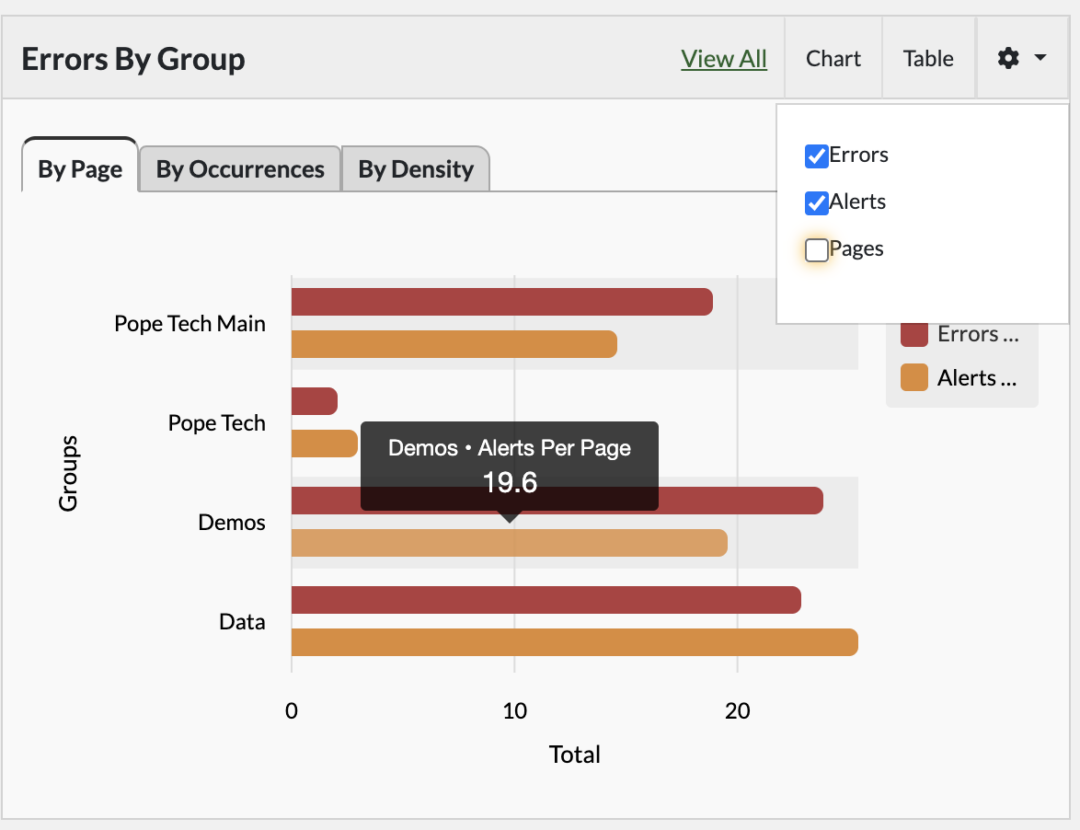The height and width of the screenshot is (830, 1080).
Task: Click the Errors legend swatch
Action: (913, 333)
